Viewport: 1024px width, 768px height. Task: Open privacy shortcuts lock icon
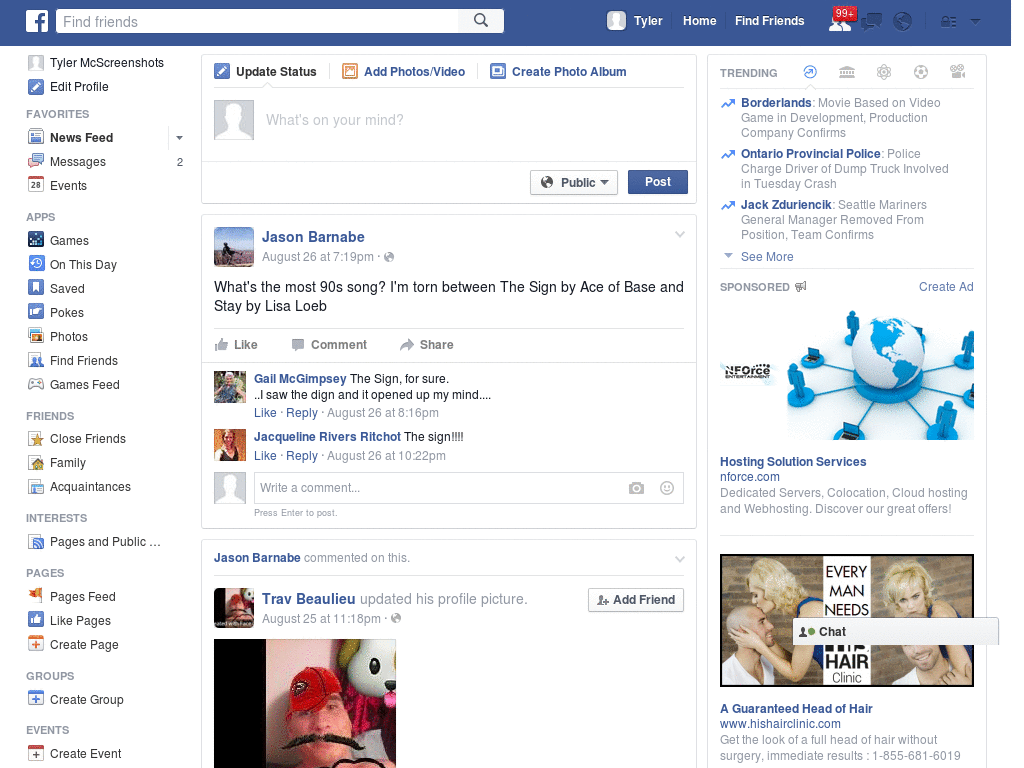[948, 22]
